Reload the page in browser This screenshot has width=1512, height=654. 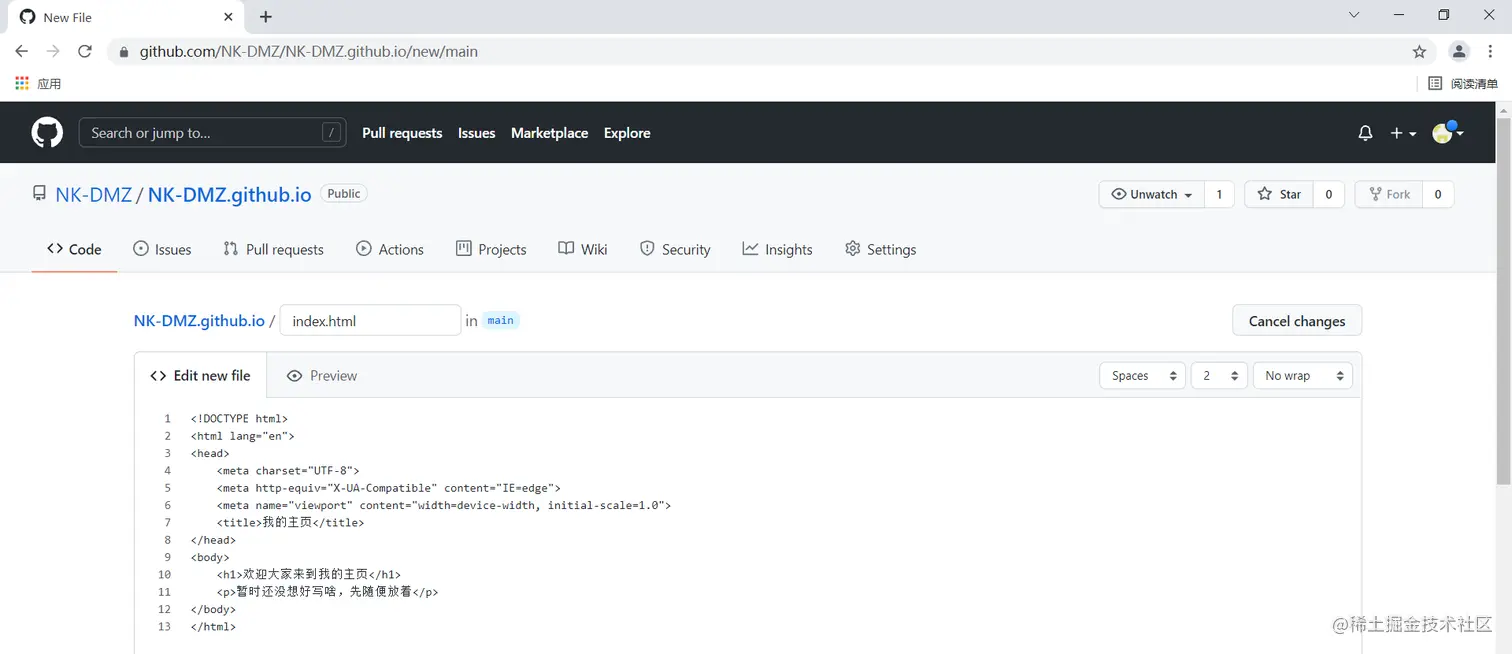(85, 52)
